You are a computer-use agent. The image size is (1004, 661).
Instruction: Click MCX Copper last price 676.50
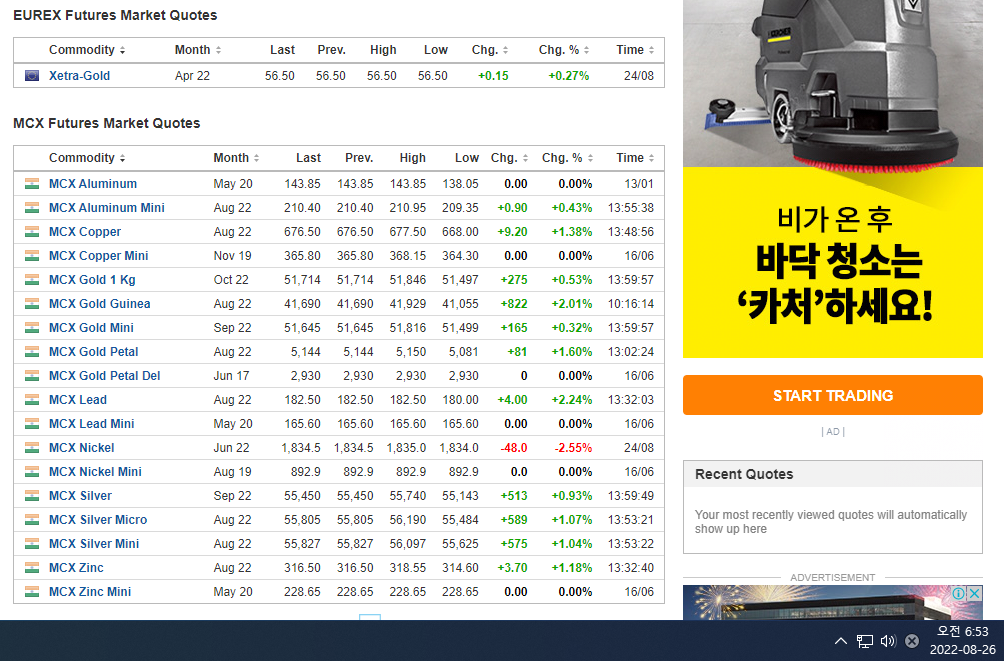[302, 232]
